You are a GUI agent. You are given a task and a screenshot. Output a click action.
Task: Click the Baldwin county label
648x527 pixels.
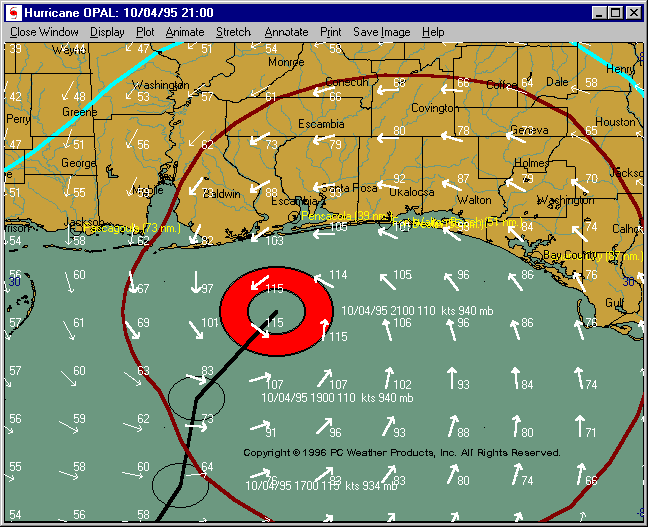[222, 194]
